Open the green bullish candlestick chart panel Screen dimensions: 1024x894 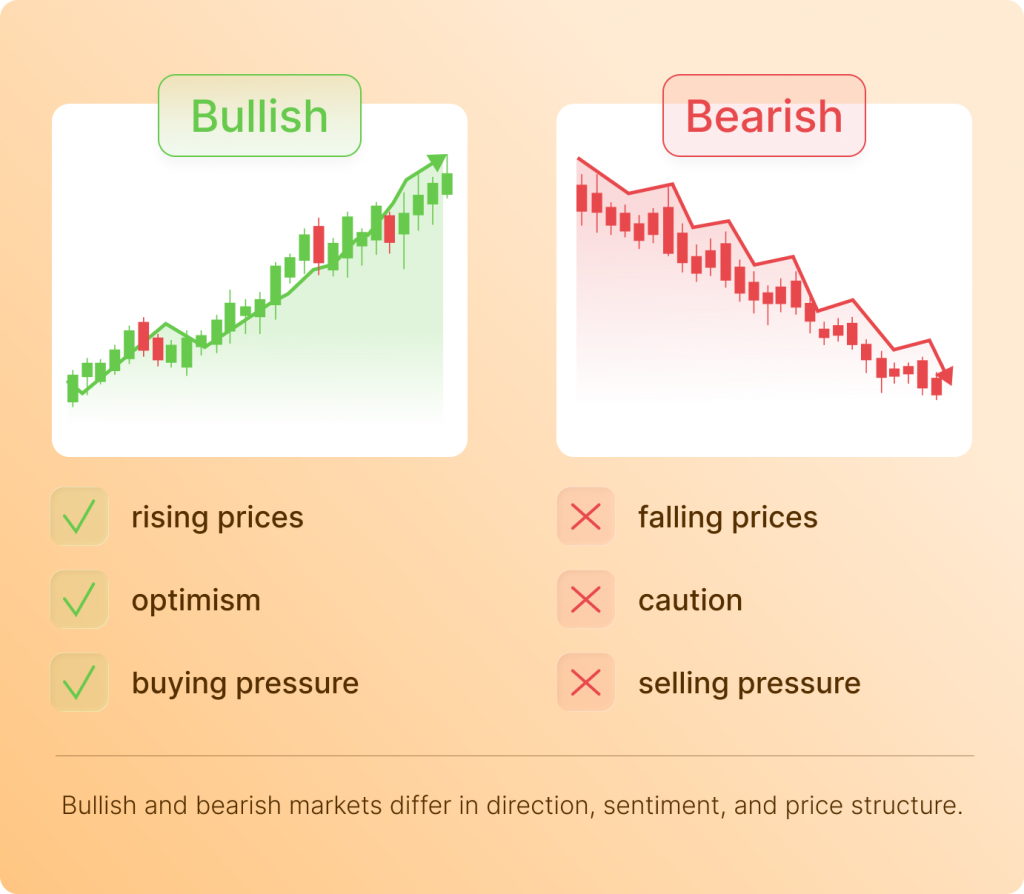click(259, 300)
